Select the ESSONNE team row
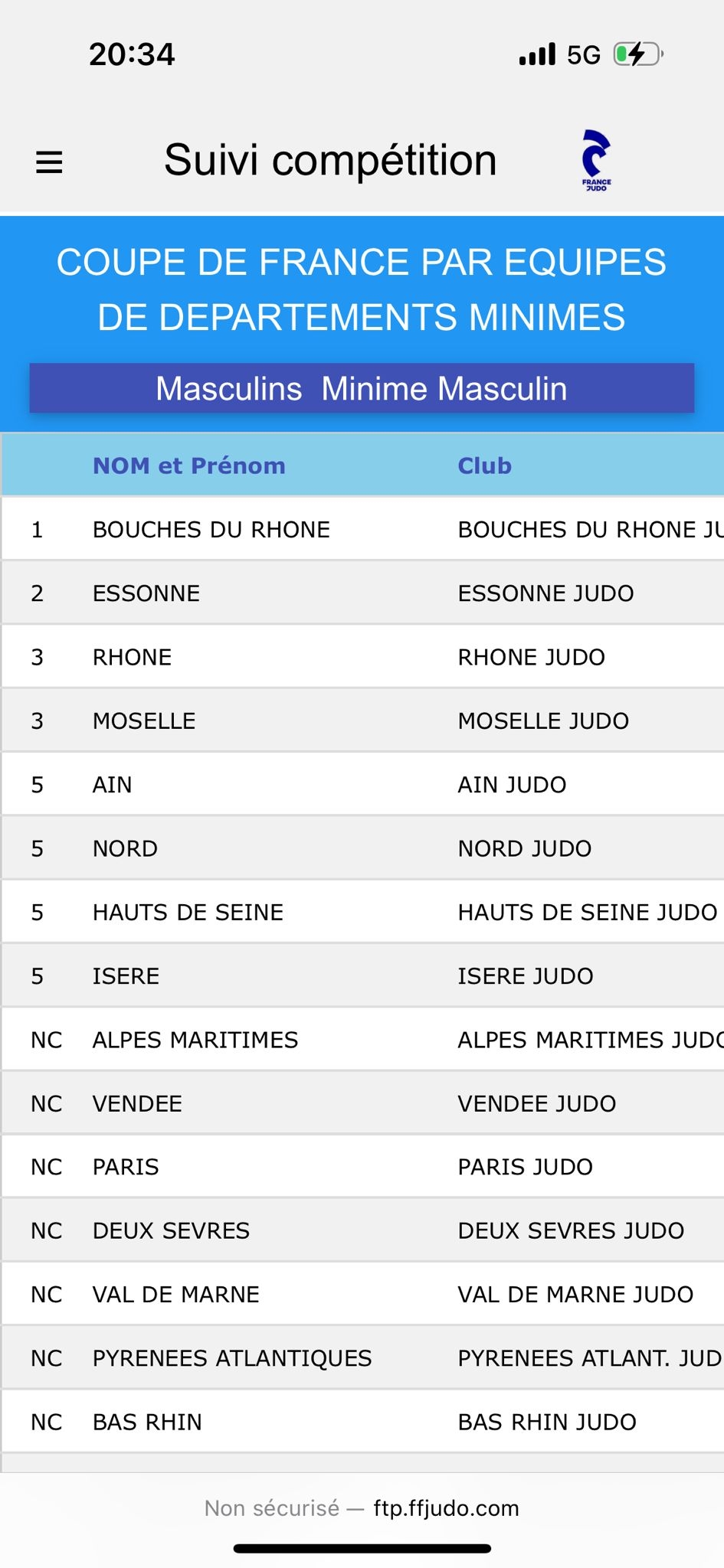Viewport: 724px width, 1568px height. [363, 593]
